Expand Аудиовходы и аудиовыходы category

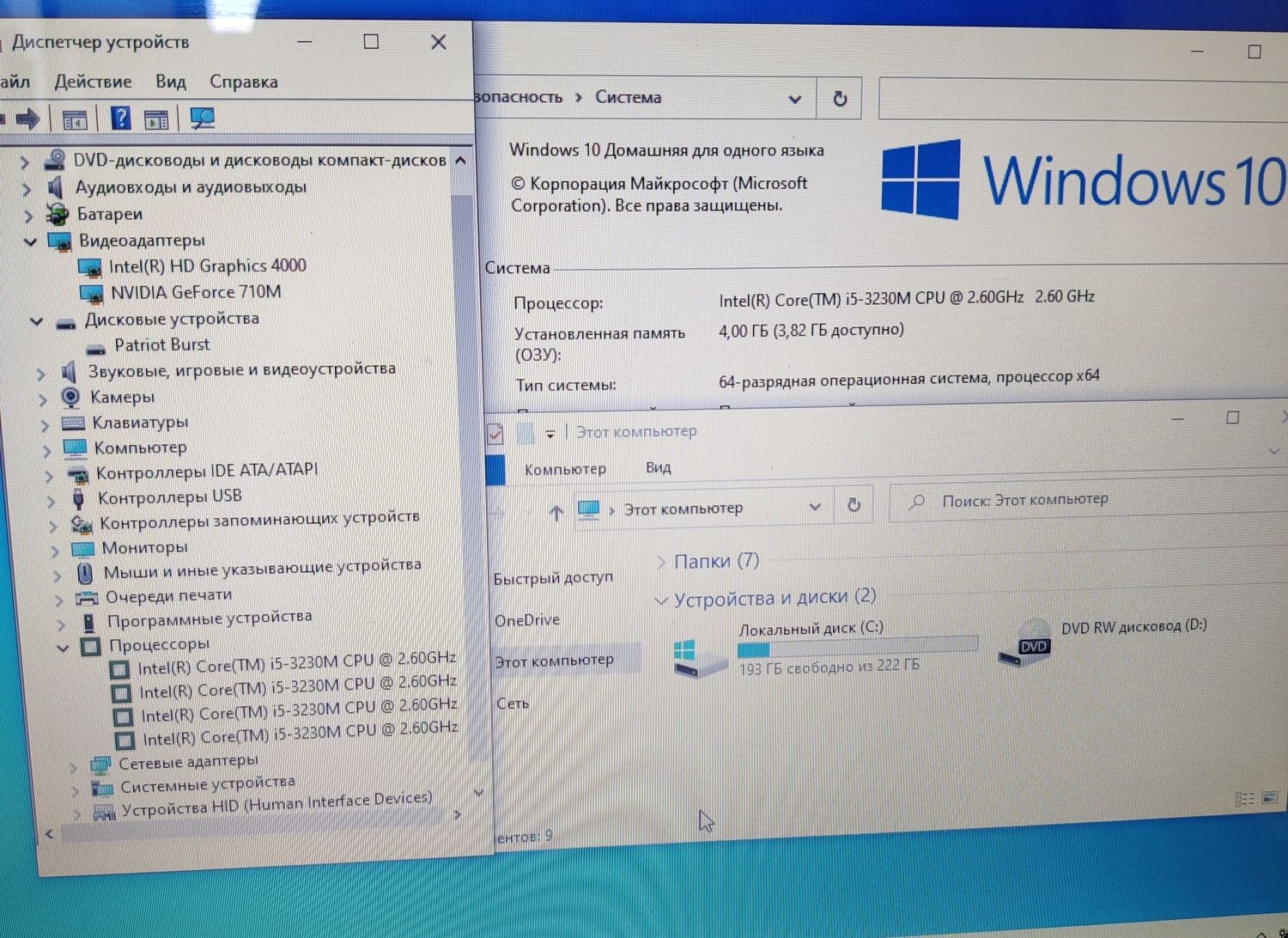pyautogui.click(x=27, y=188)
